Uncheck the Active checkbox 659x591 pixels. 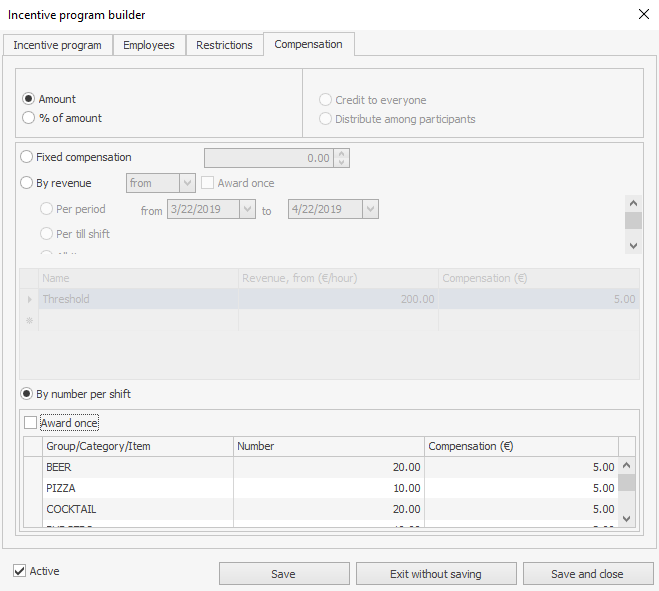(20, 571)
